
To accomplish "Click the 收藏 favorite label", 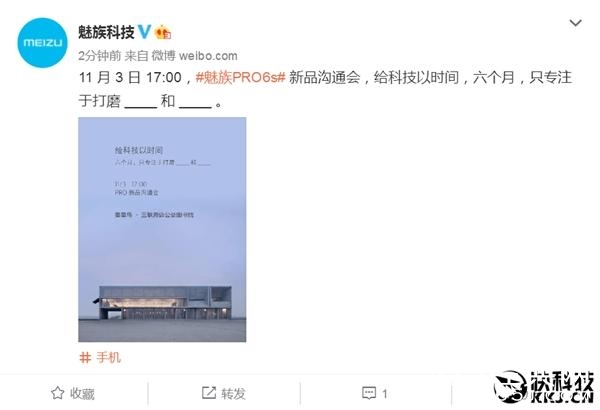I will coord(82,394).
